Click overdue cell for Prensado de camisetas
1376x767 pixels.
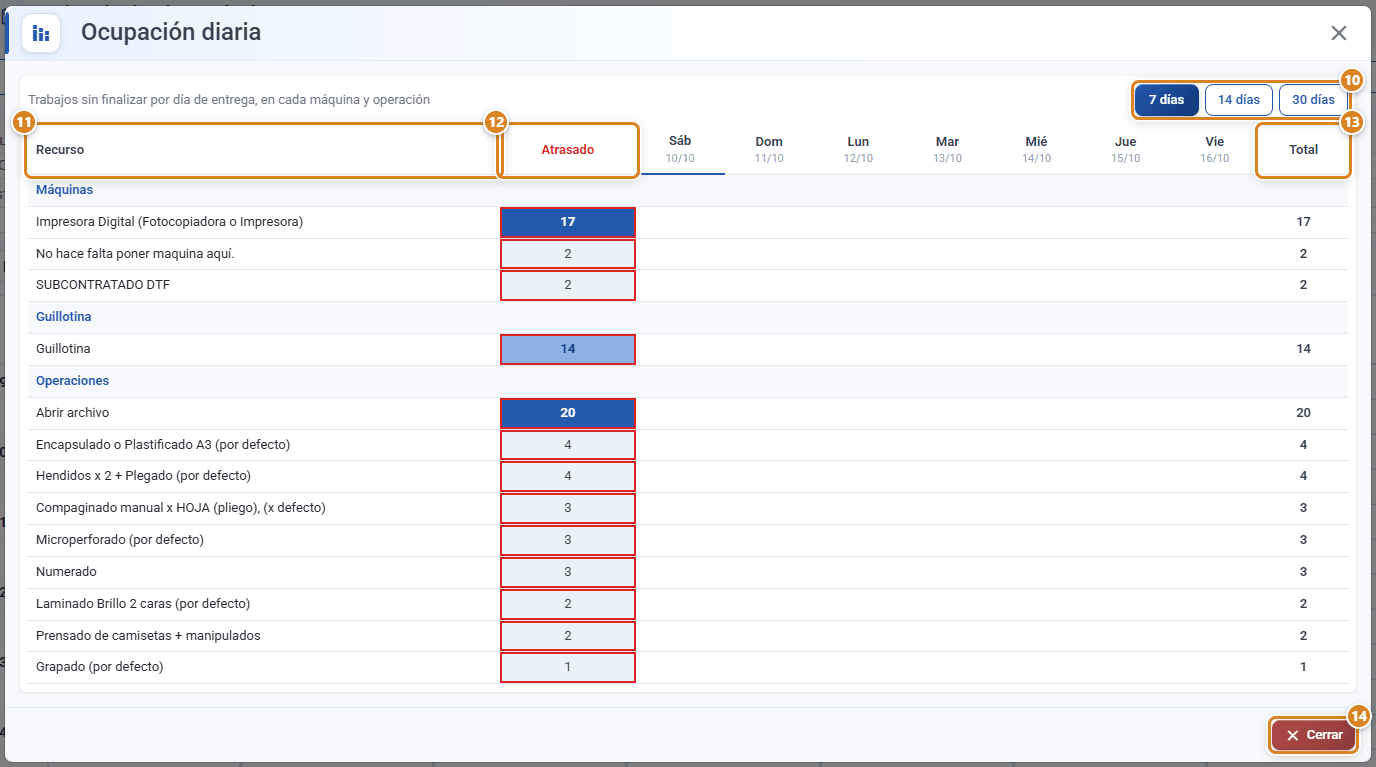tap(568, 636)
